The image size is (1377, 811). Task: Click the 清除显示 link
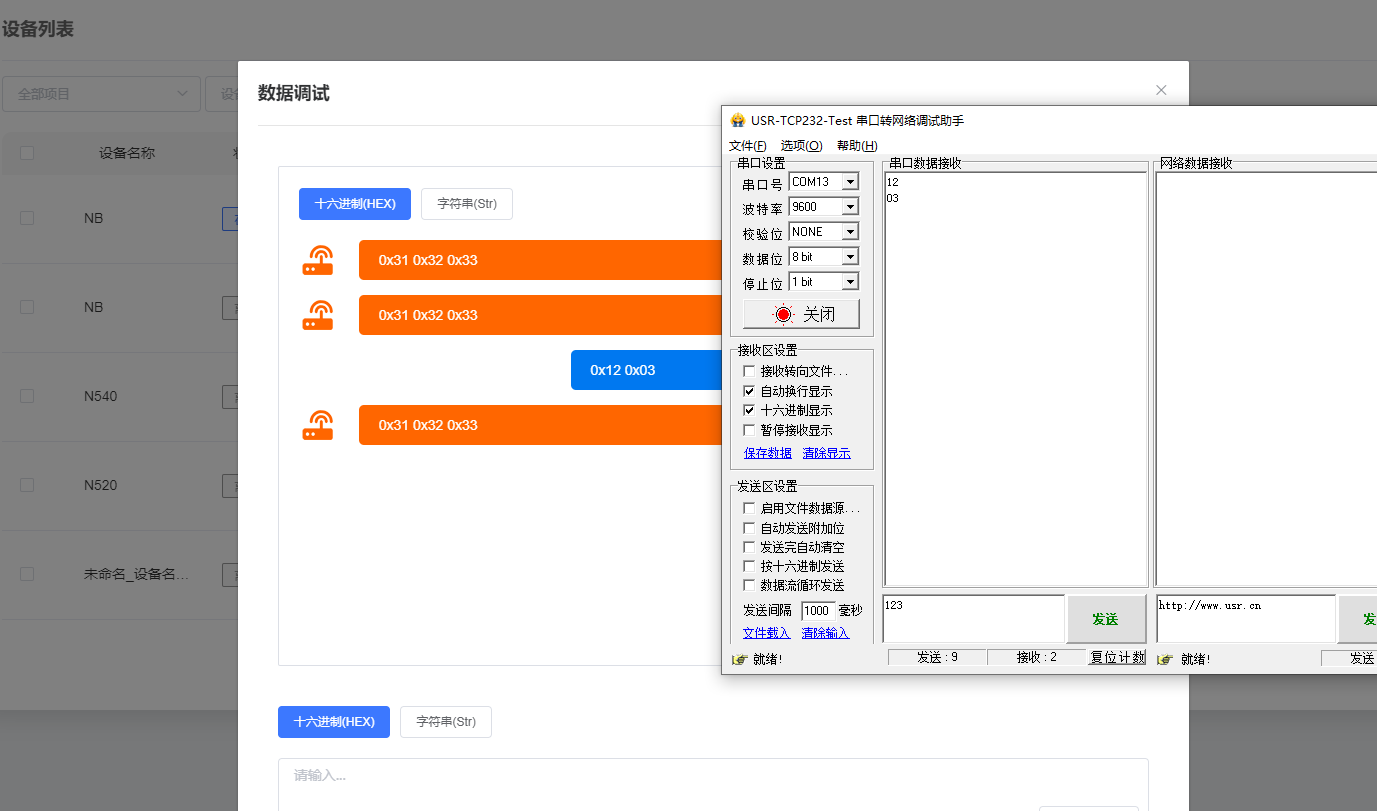(826, 453)
